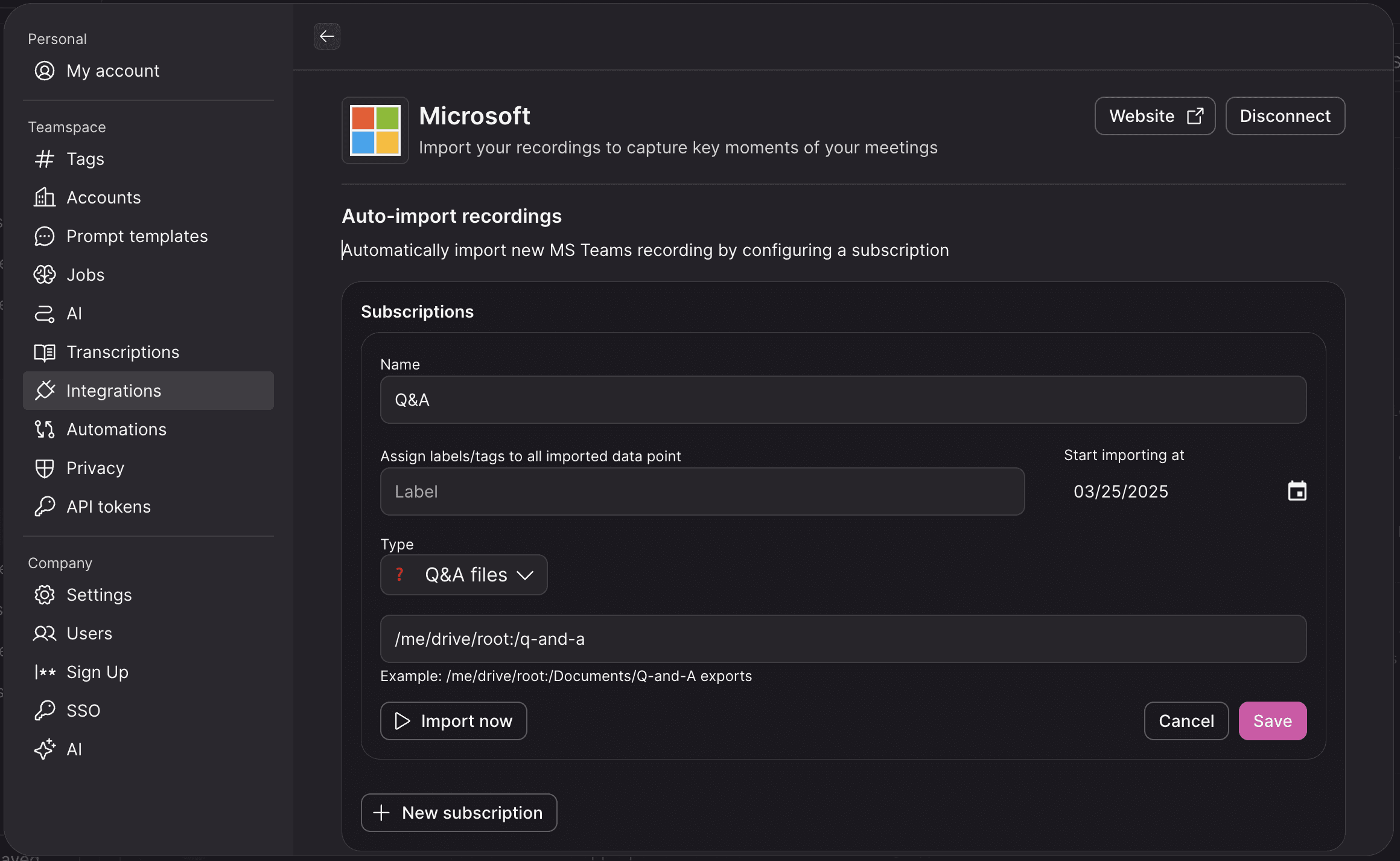This screenshot has width=1400, height=861.
Task: Click the Subscriptions heading
Action: [x=417, y=312]
